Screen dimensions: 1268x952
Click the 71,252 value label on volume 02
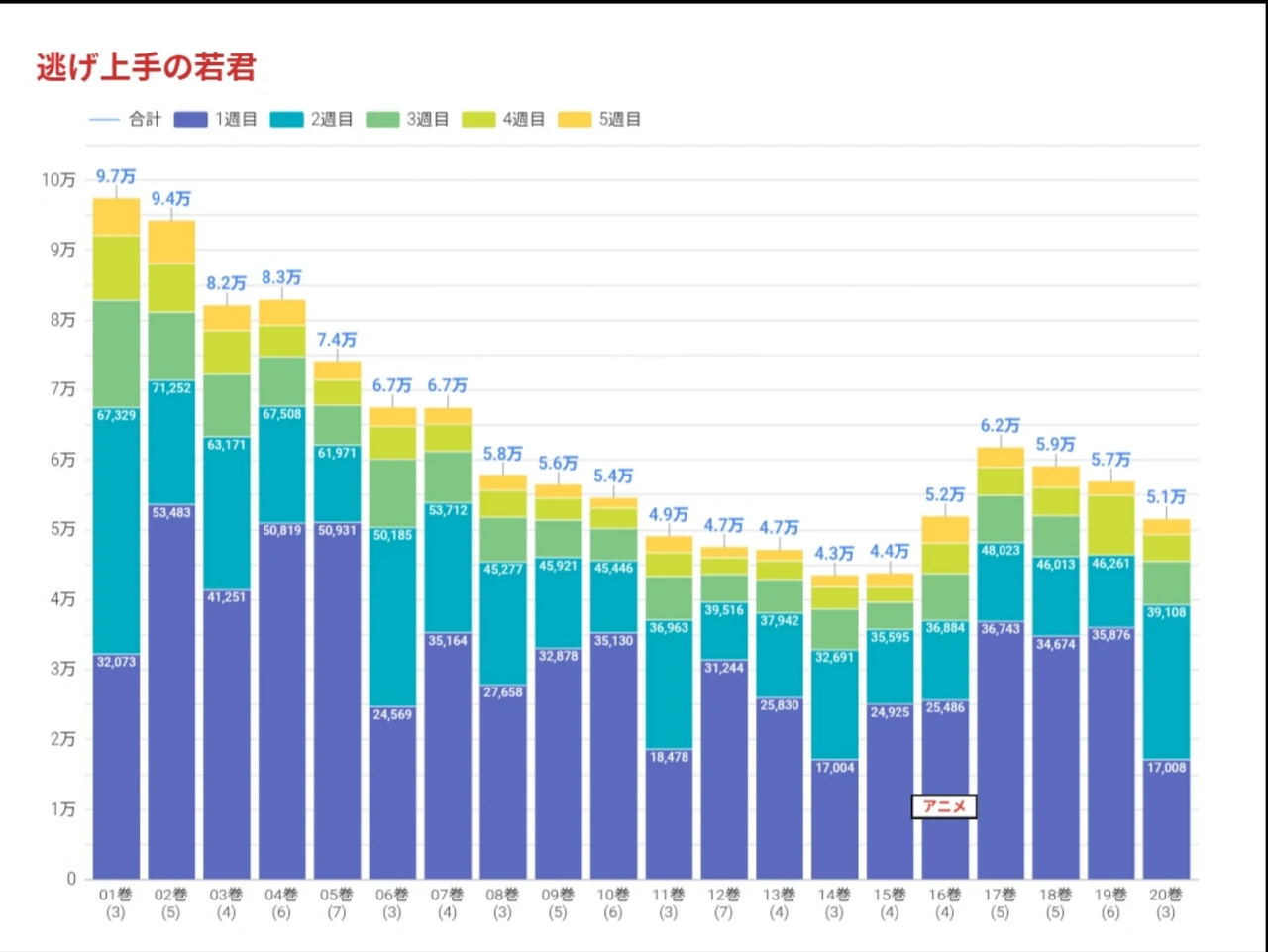[171, 388]
